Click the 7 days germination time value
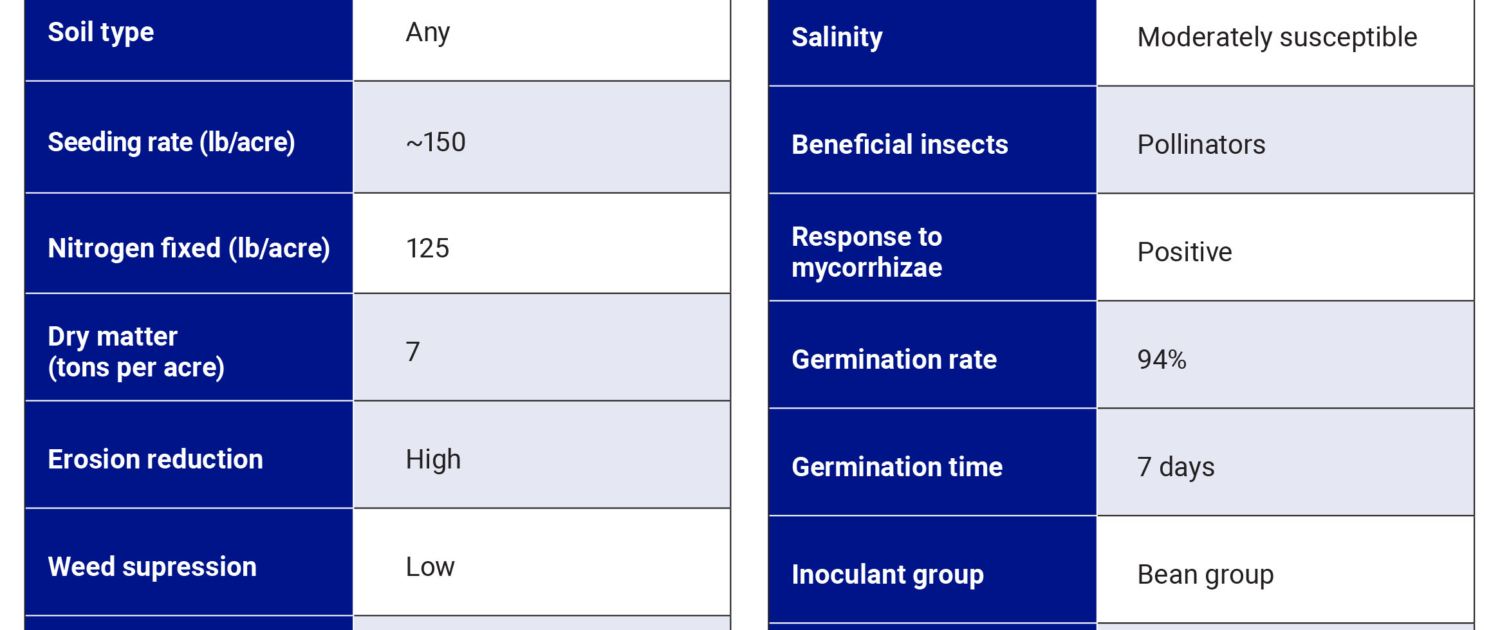 click(x=1176, y=467)
